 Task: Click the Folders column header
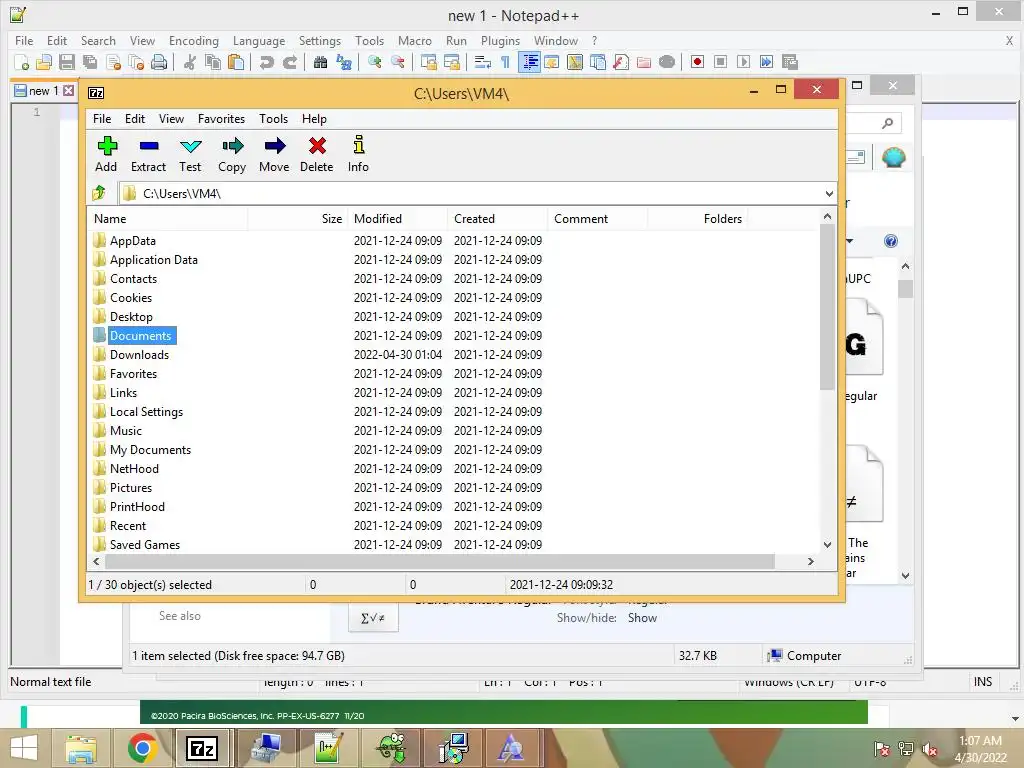(x=697, y=219)
